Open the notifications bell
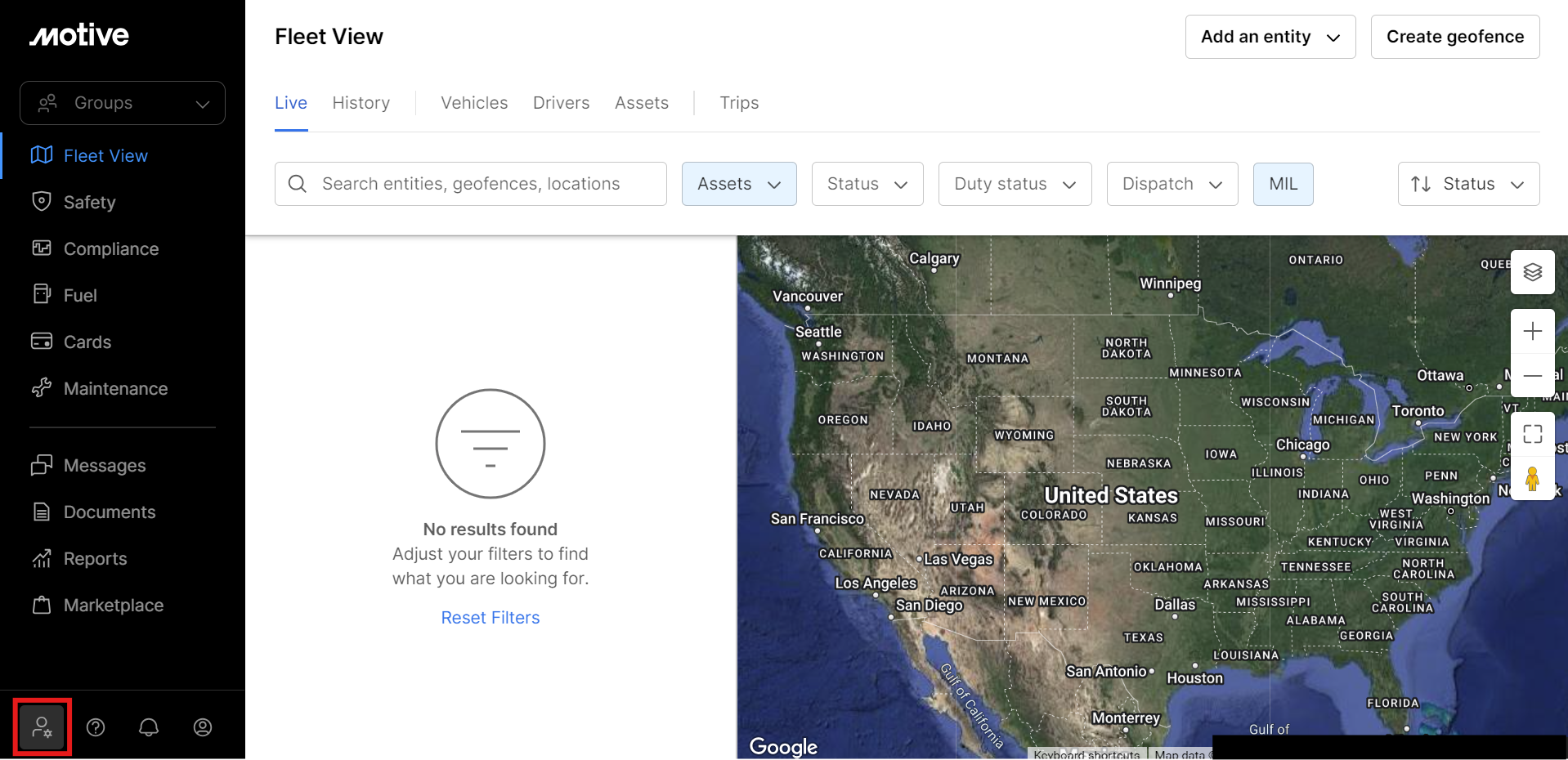This screenshot has height=760, width=1568. [149, 726]
